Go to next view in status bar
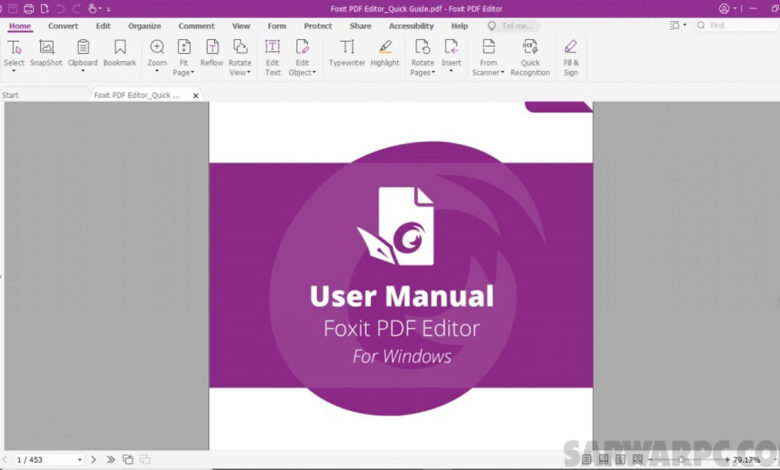This screenshot has height=470, width=780. pyautogui.click(x=145, y=460)
